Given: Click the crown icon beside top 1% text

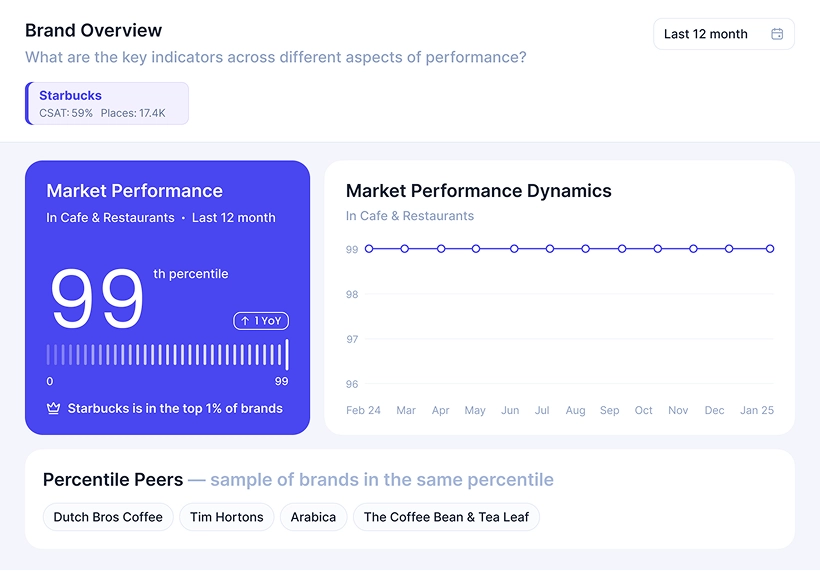Looking at the screenshot, I should pyautogui.click(x=54, y=408).
